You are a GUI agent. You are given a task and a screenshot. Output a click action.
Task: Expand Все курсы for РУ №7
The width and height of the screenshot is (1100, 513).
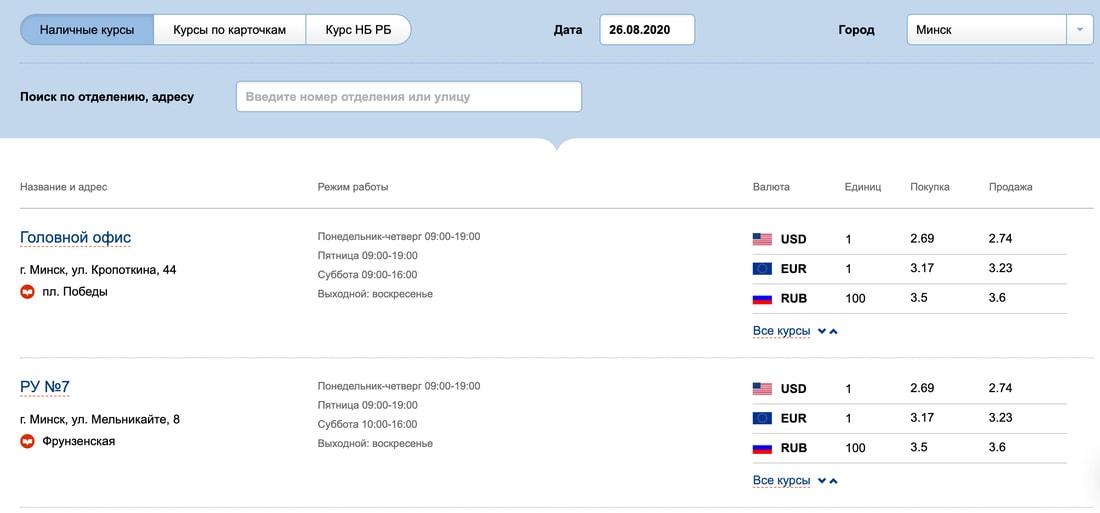782,481
